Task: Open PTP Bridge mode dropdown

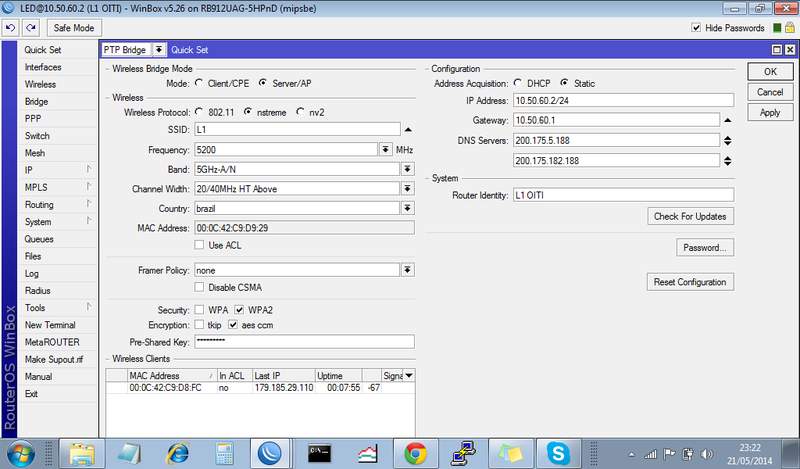Action: click(159, 50)
